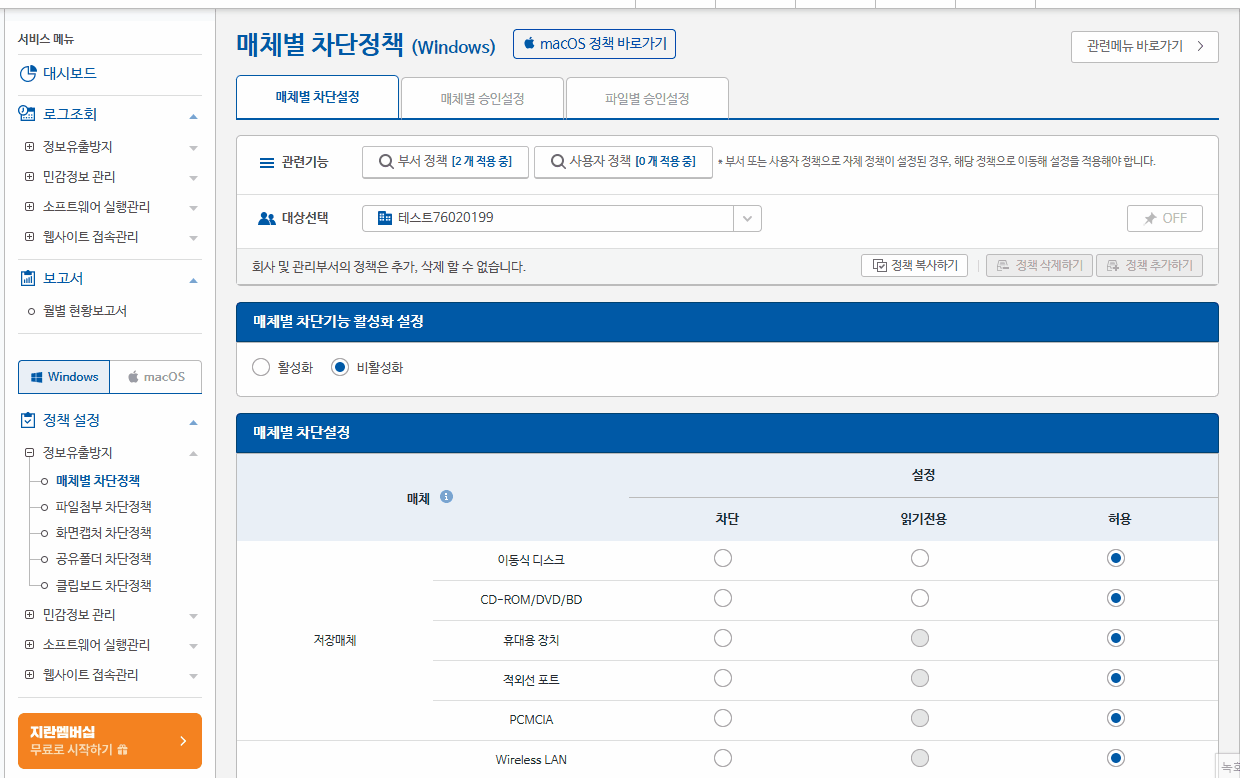The image size is (1240, 778).
Task: Open macOS 정책 바로가기
Action: coord(594,43)
